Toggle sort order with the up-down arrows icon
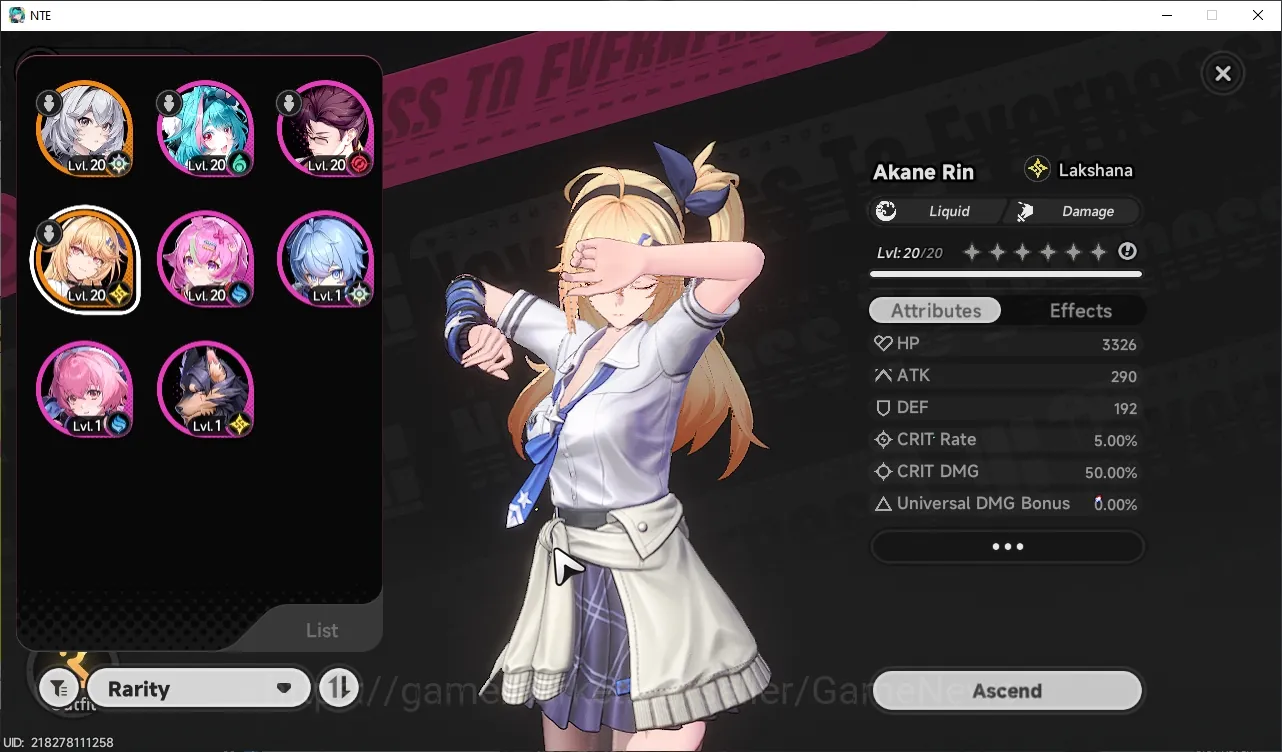This screenshot has width=1282, height=752. coord(339,689)
